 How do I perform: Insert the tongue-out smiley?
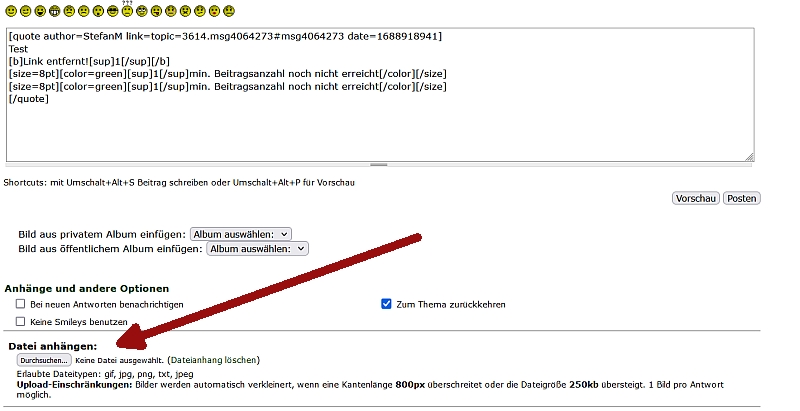click(x=156, y=12)
